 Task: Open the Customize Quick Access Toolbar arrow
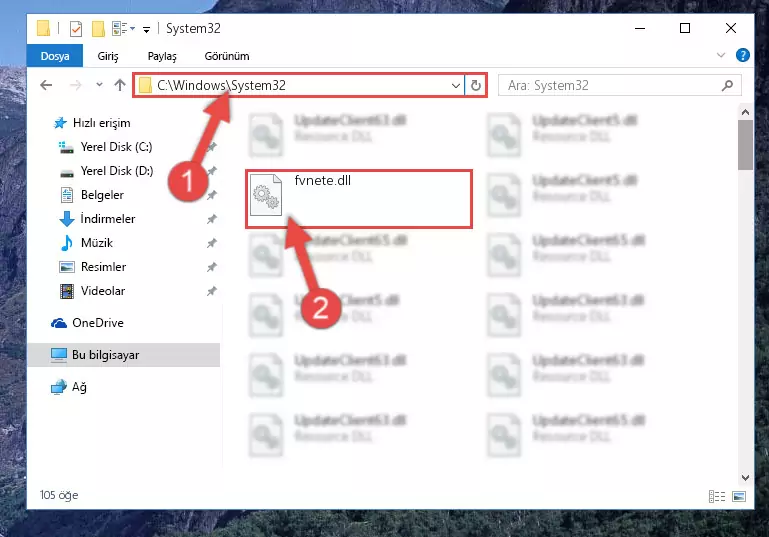(146, 29)
